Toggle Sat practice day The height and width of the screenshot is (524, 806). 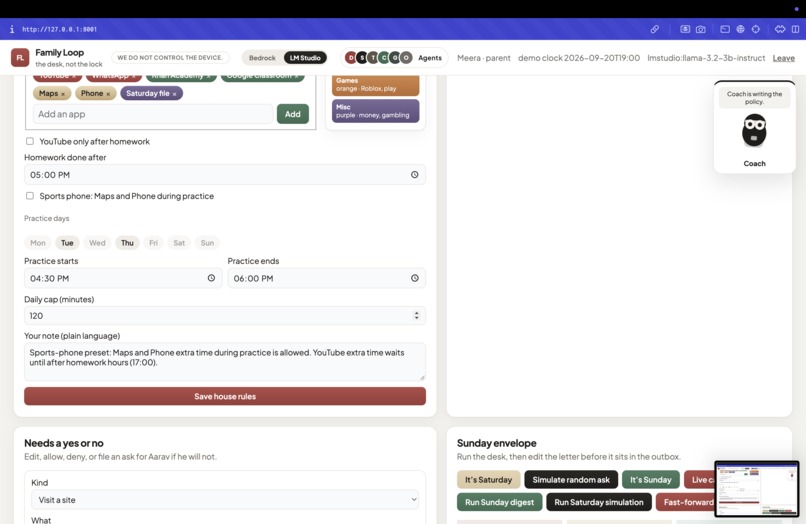coord(179,243)
